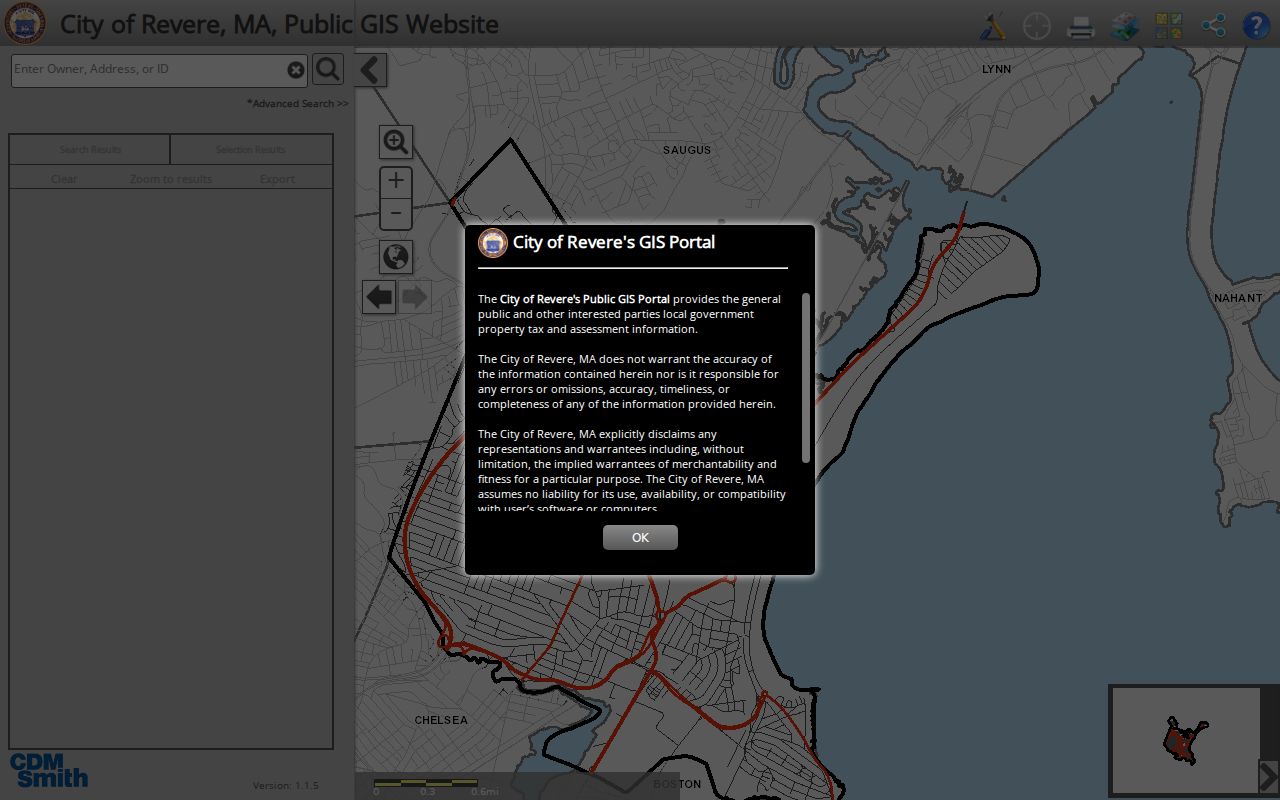The height and width of the screenshot is (800, 1280).
Task: Click the NAHANT label on the map
Action: point(1238,298)
